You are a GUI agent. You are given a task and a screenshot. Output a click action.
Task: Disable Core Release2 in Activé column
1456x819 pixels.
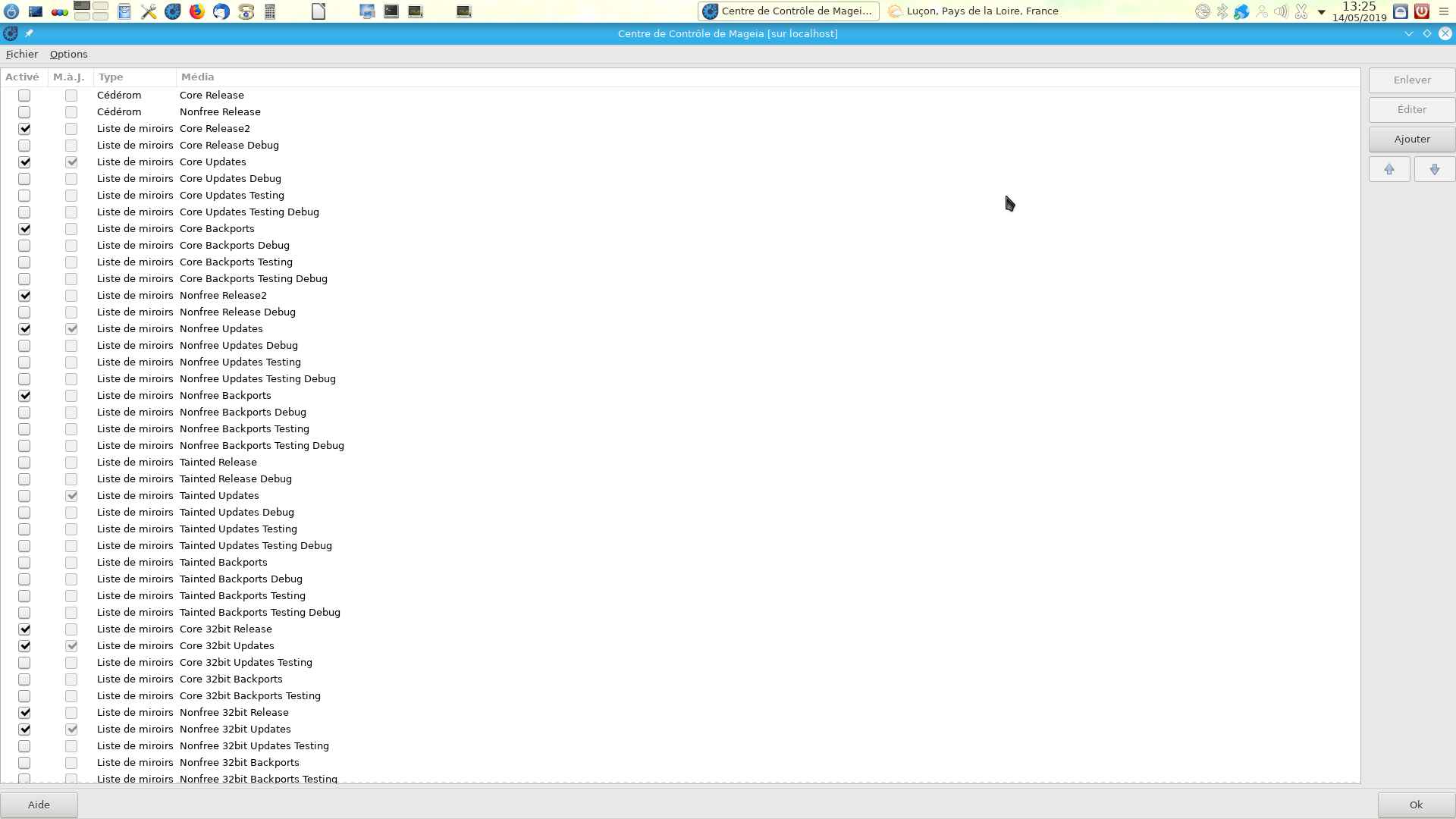click(x=25, y=129)
